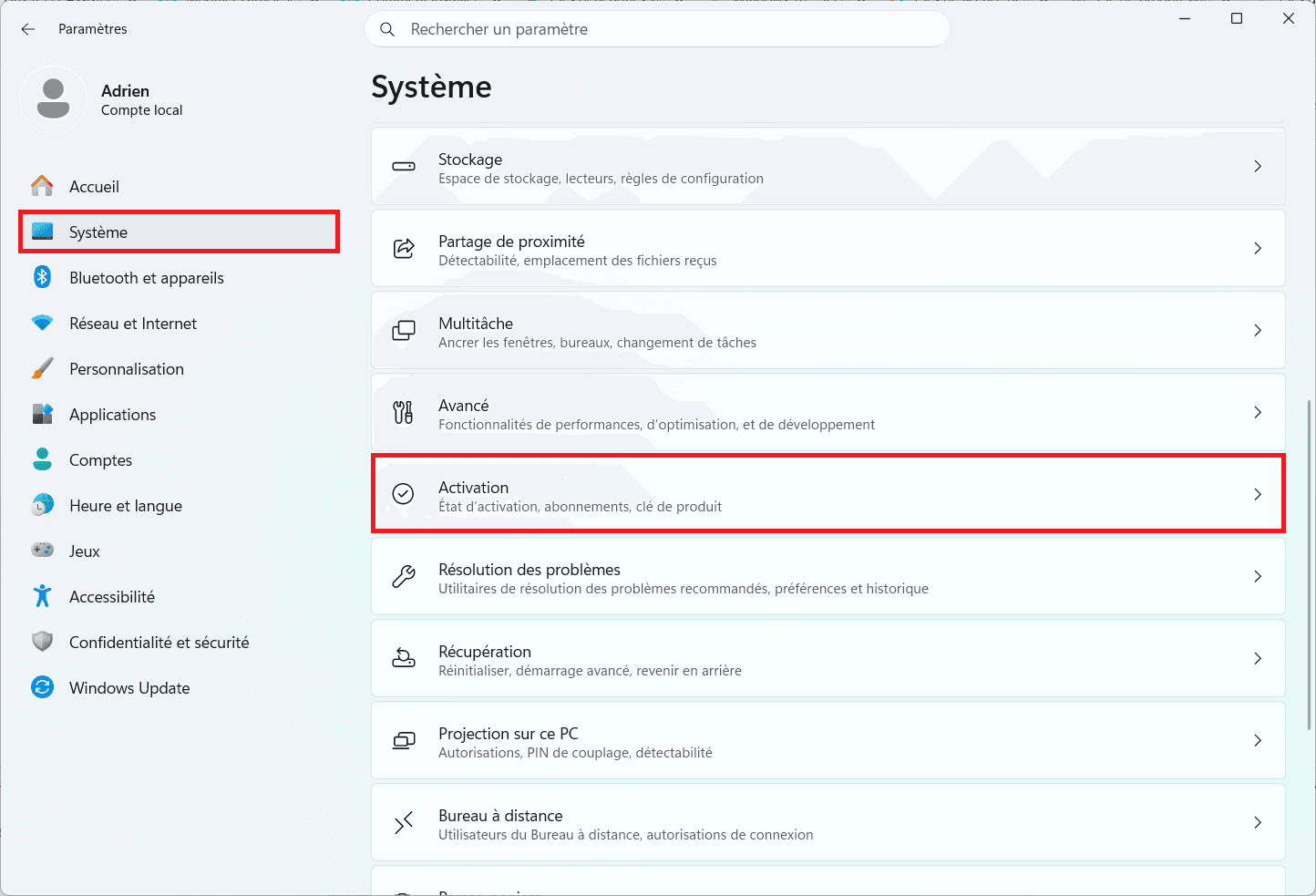Open Résolution des problèmes row
The image size is (1316, 896).
828,576
